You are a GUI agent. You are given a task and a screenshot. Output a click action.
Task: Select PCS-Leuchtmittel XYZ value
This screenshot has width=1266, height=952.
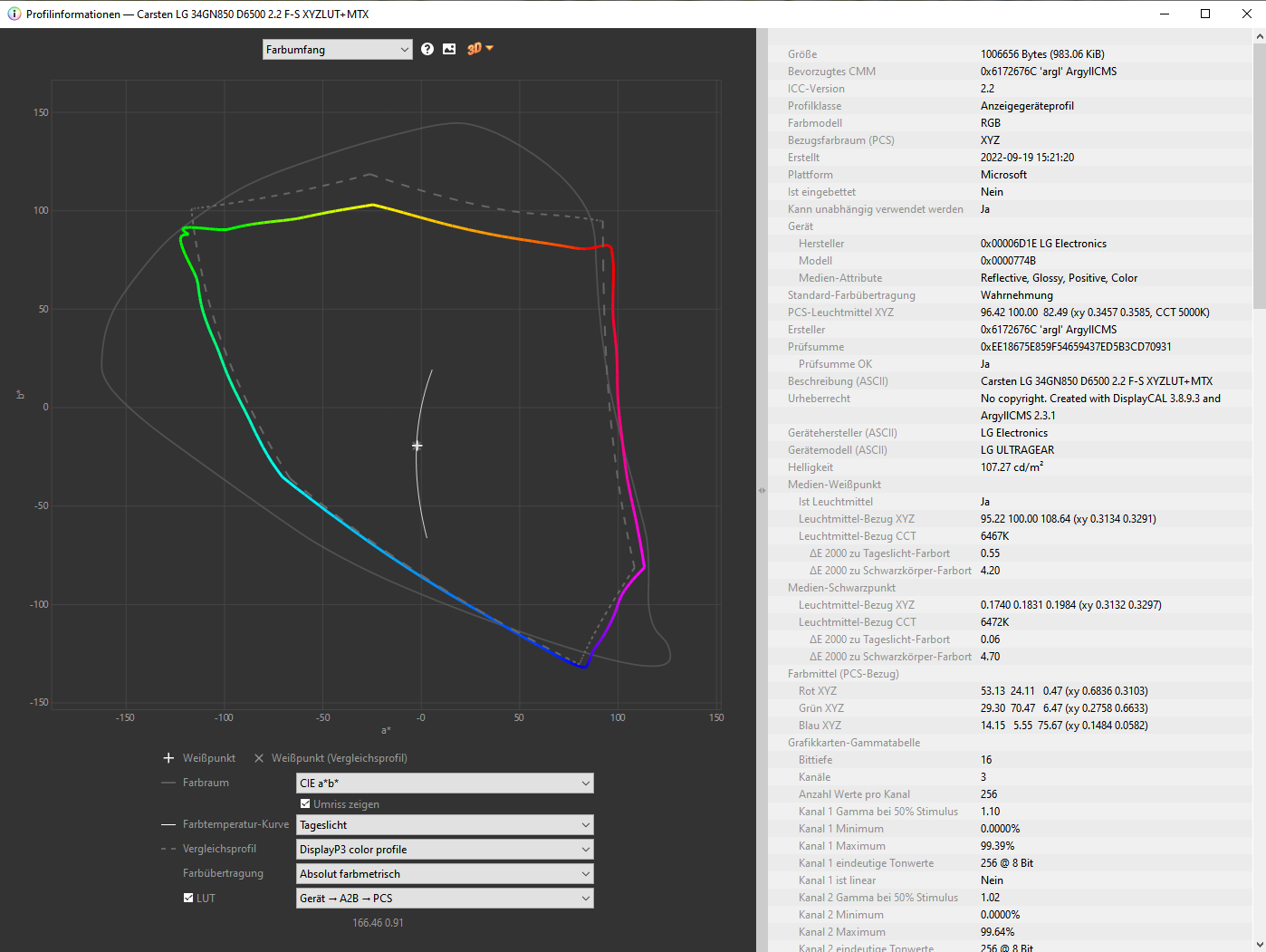[x=1095, y=313]
